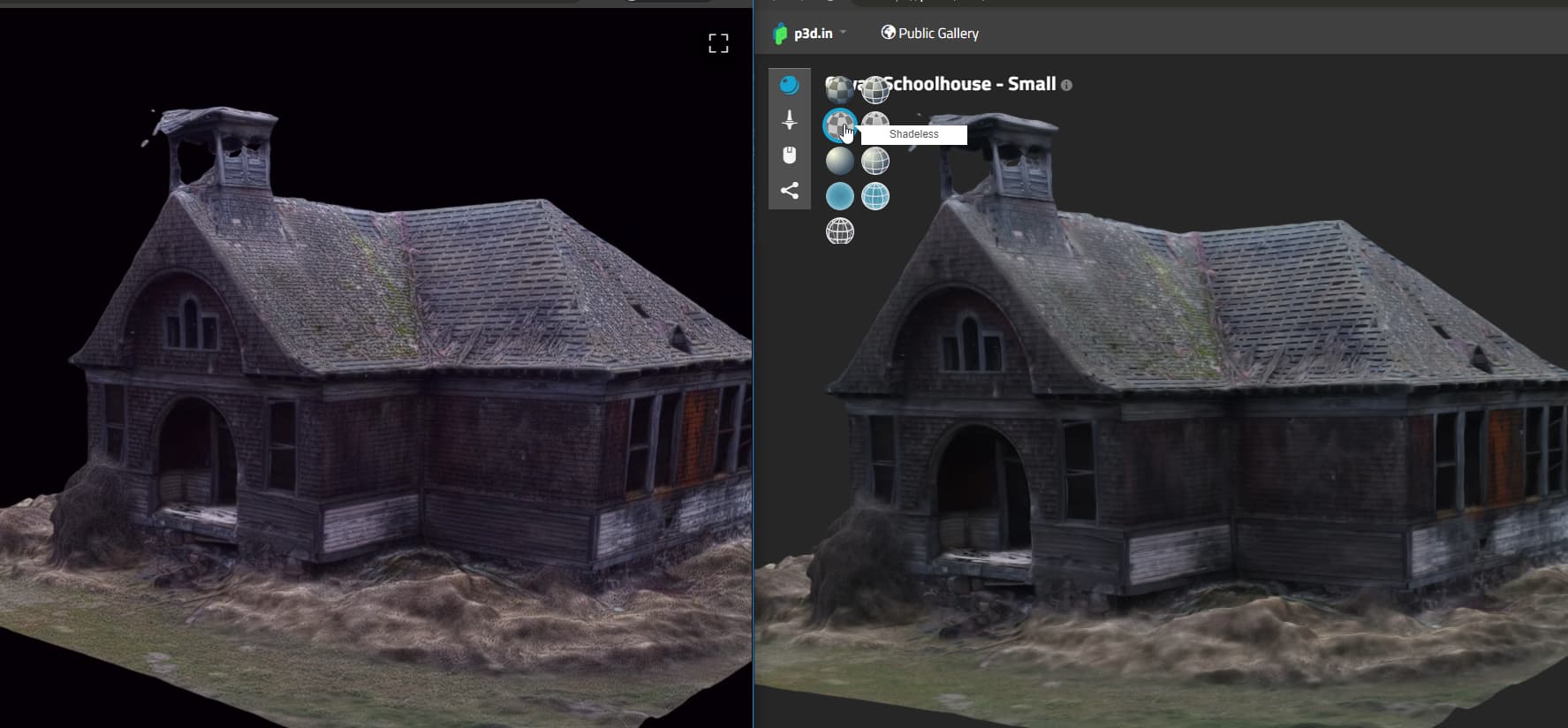
Task: Go to the Public Gallery
Action: tap(930, 34)
